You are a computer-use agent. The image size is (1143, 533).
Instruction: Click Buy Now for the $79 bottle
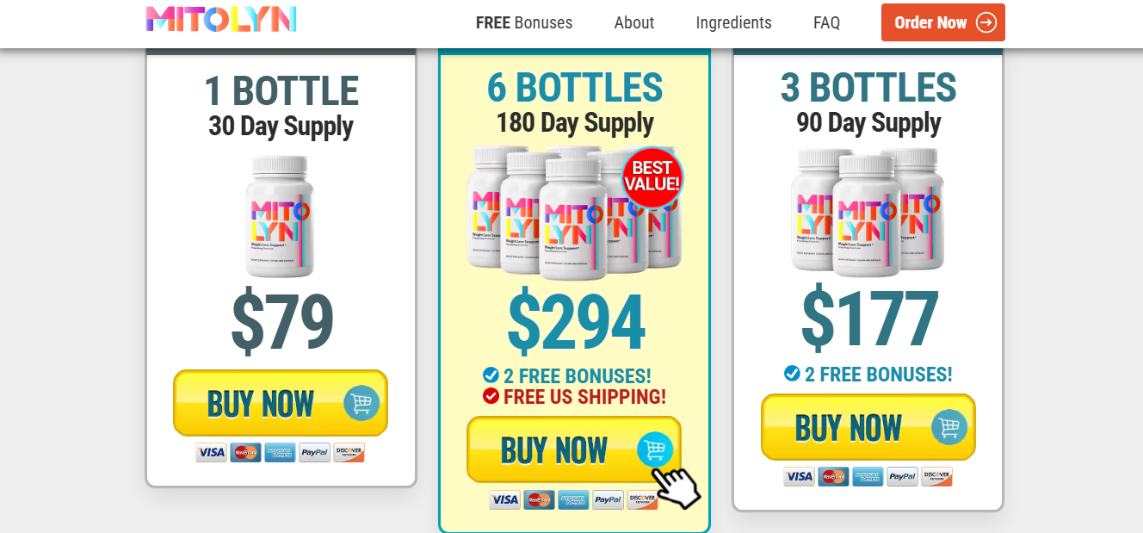pyautogui.click(x=281, y=403)
